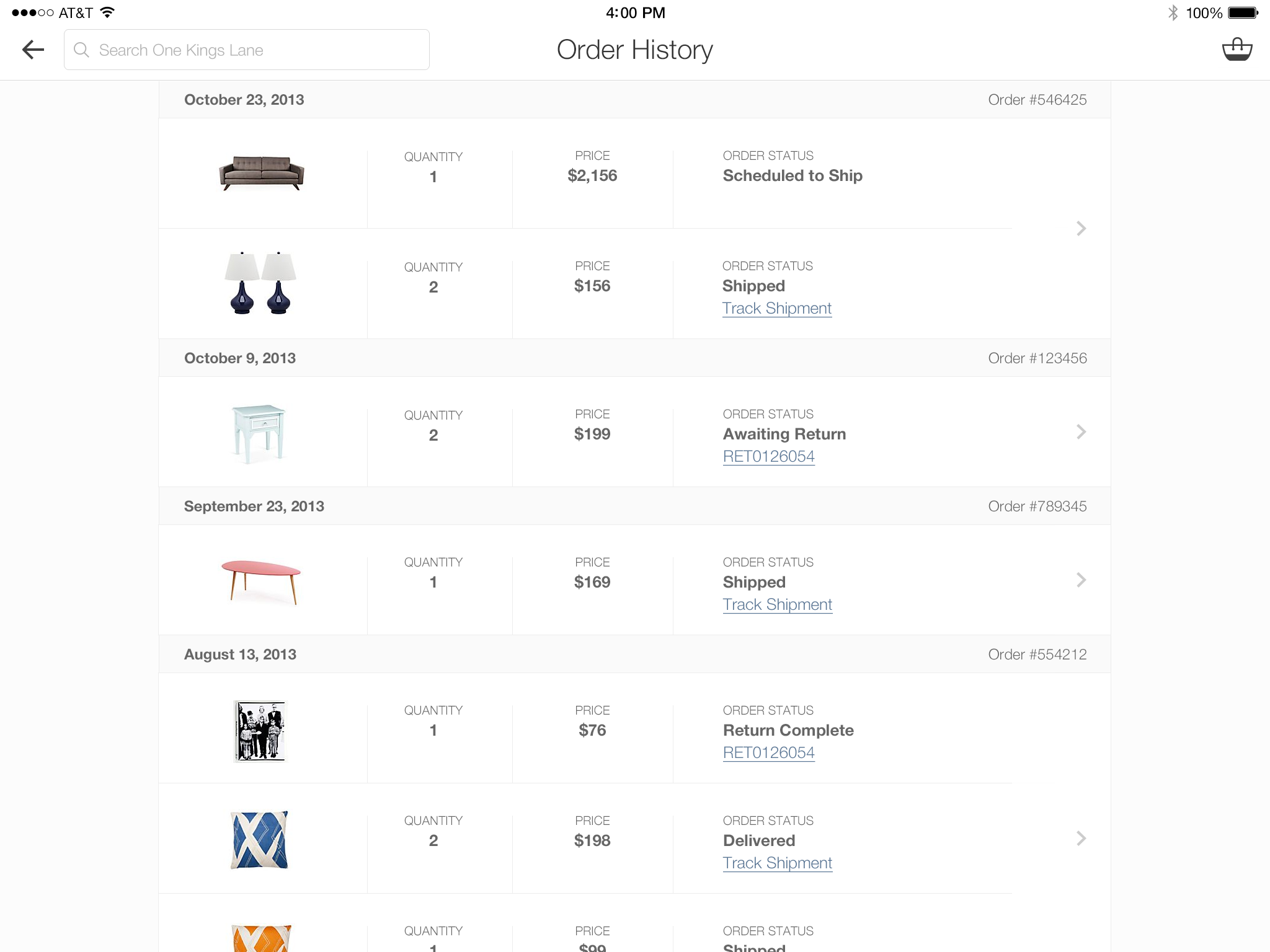Tap the Bluetooth status bar icon

1172,13
